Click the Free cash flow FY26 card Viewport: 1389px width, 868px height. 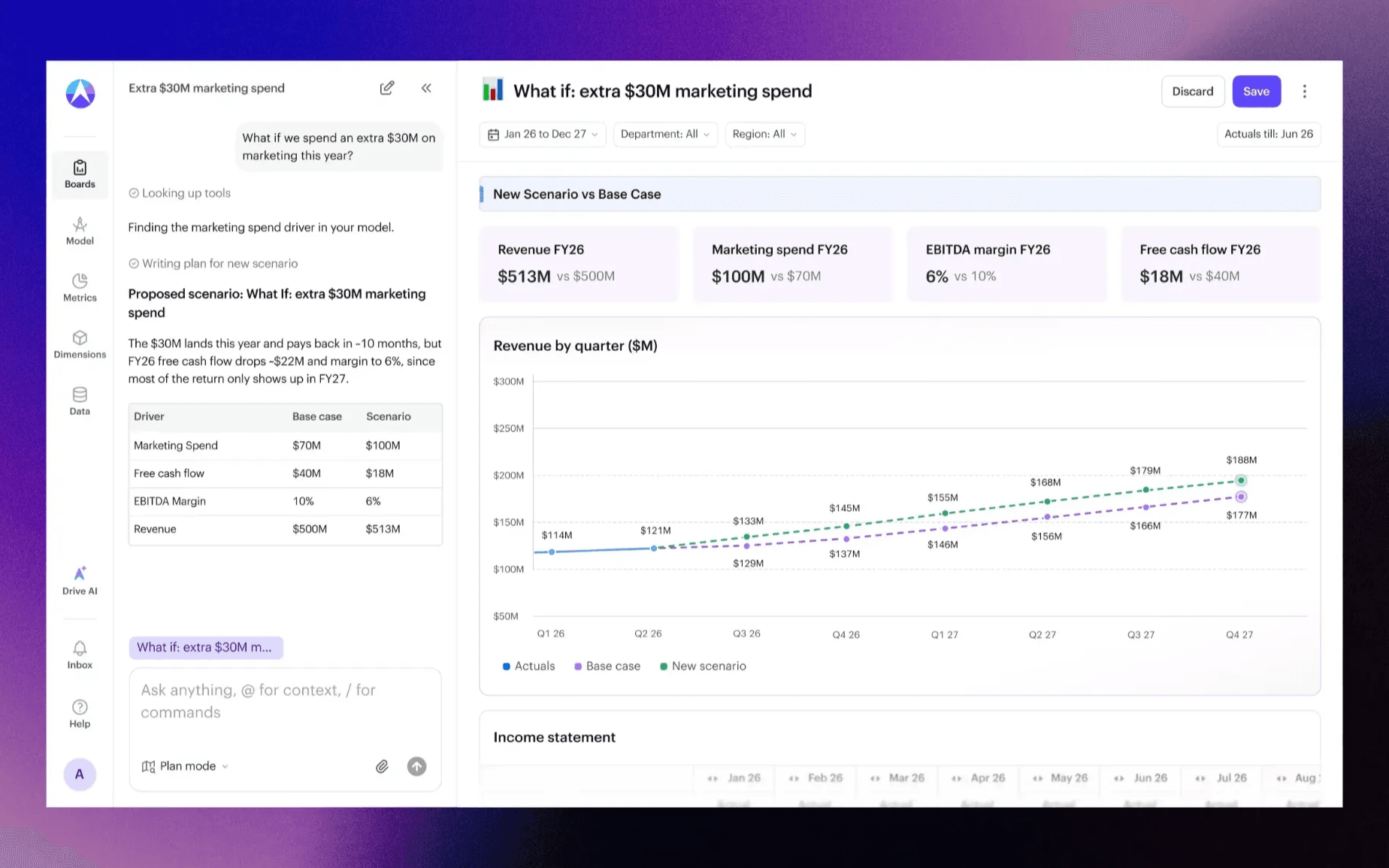(1221, 264)
